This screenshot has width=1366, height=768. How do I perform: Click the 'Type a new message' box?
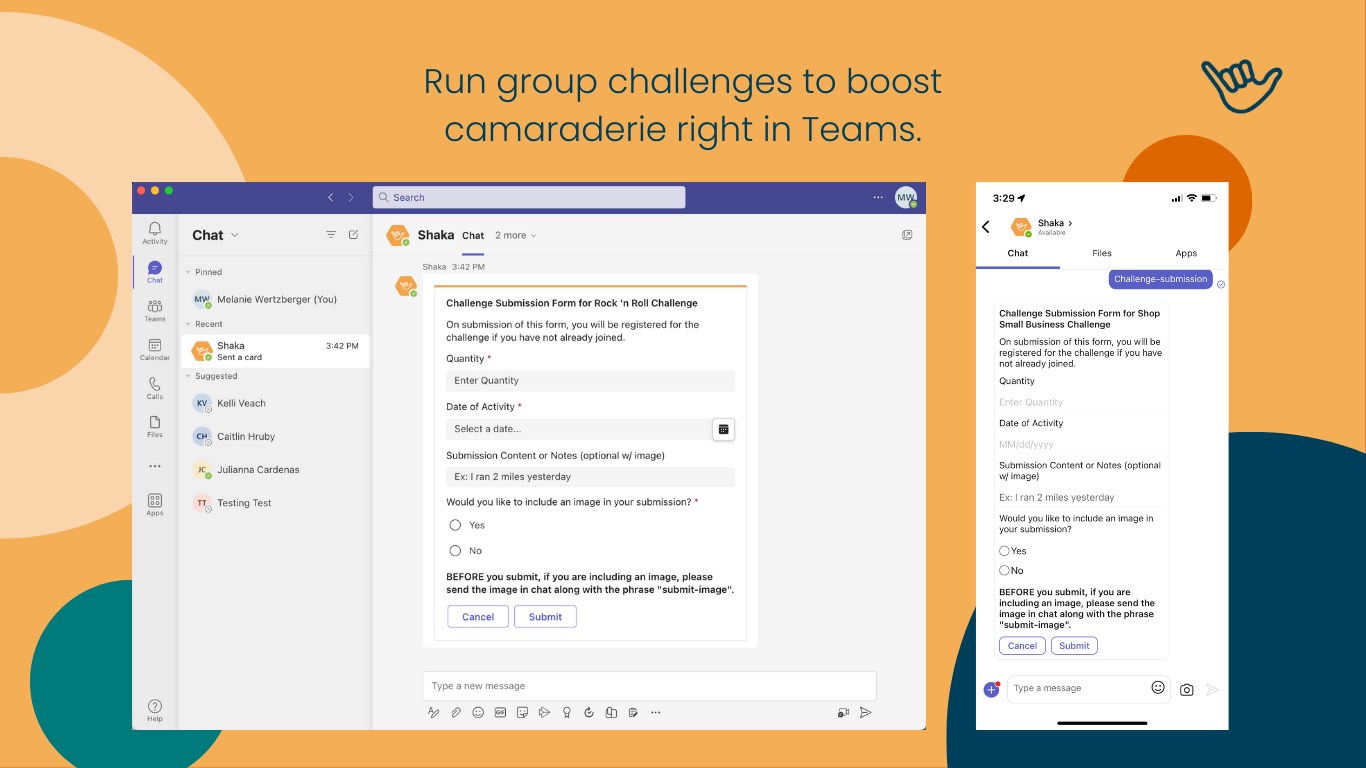pos(650,686)
